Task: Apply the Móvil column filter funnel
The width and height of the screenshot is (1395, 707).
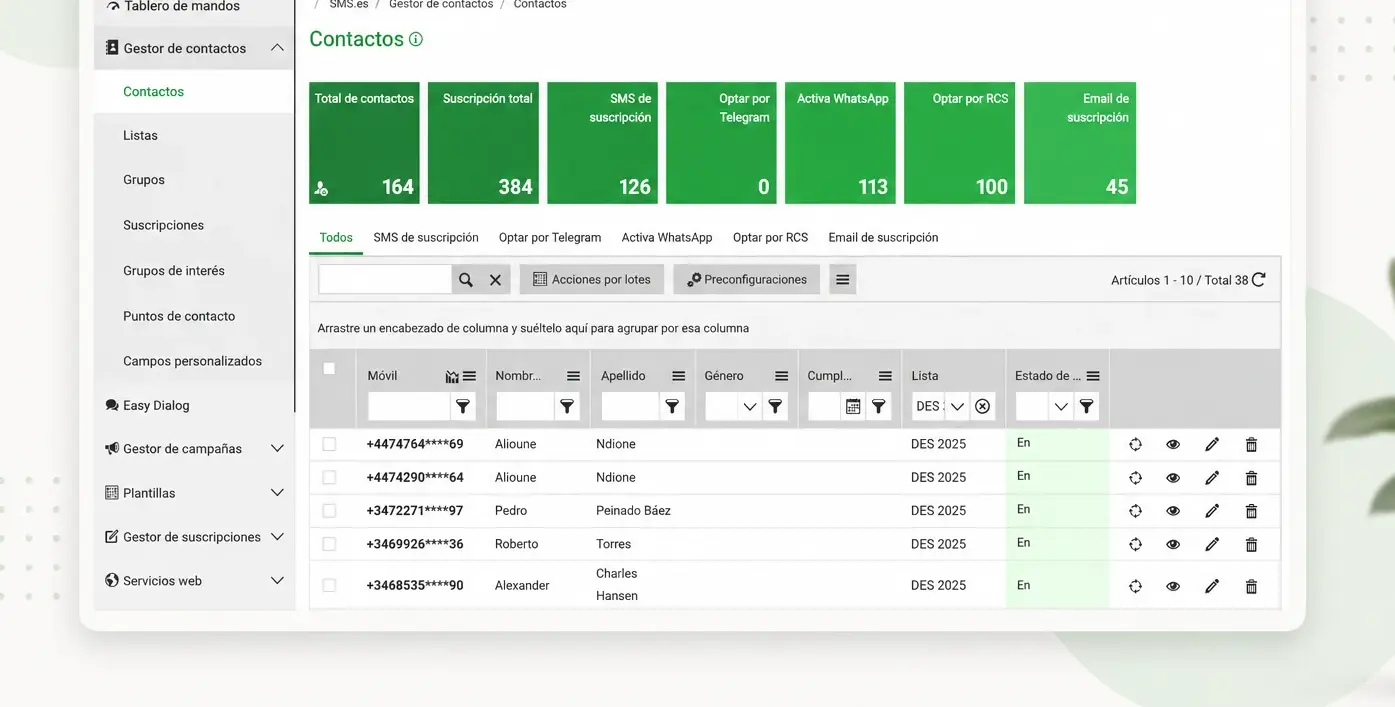Action: (x=463, y=406)
